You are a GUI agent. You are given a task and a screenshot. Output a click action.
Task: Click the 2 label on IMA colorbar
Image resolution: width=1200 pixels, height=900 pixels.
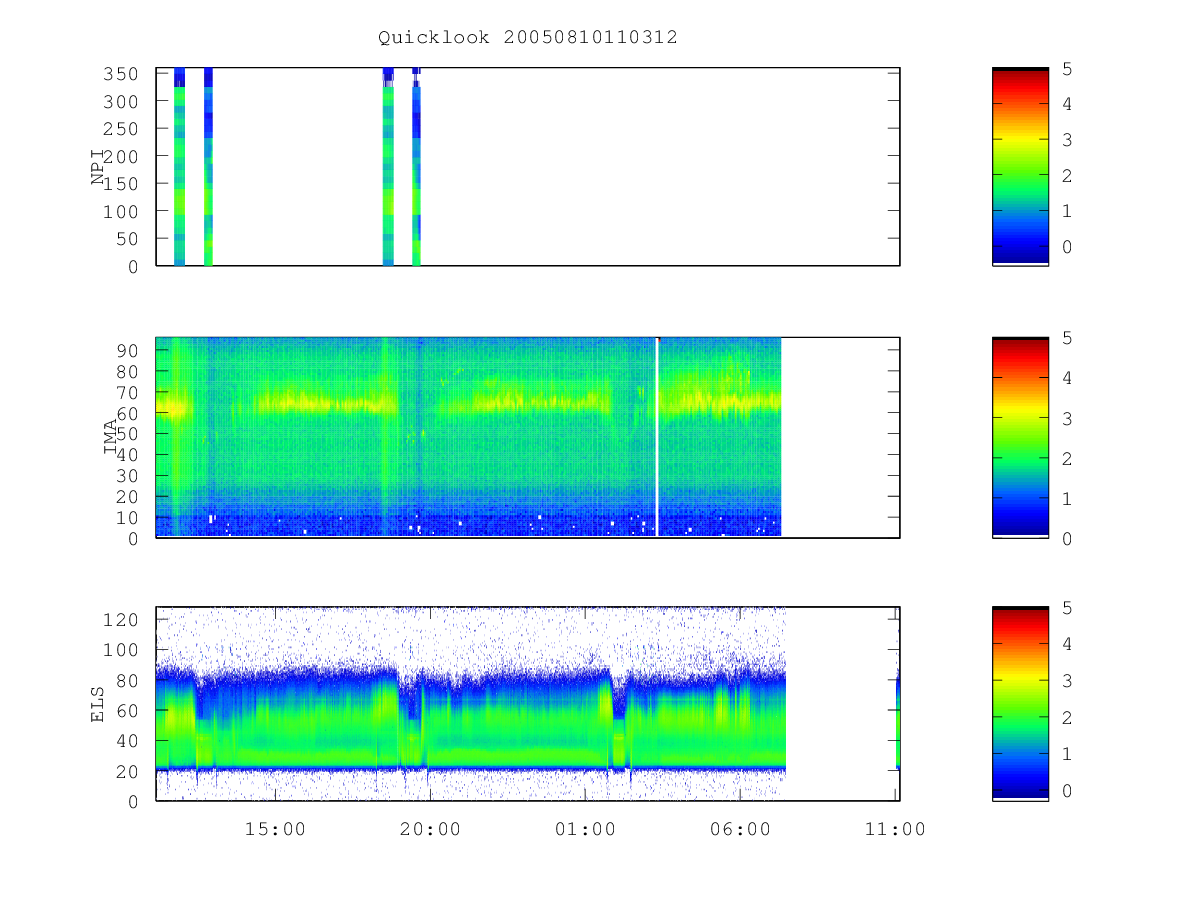click(x=1068, y=458)
